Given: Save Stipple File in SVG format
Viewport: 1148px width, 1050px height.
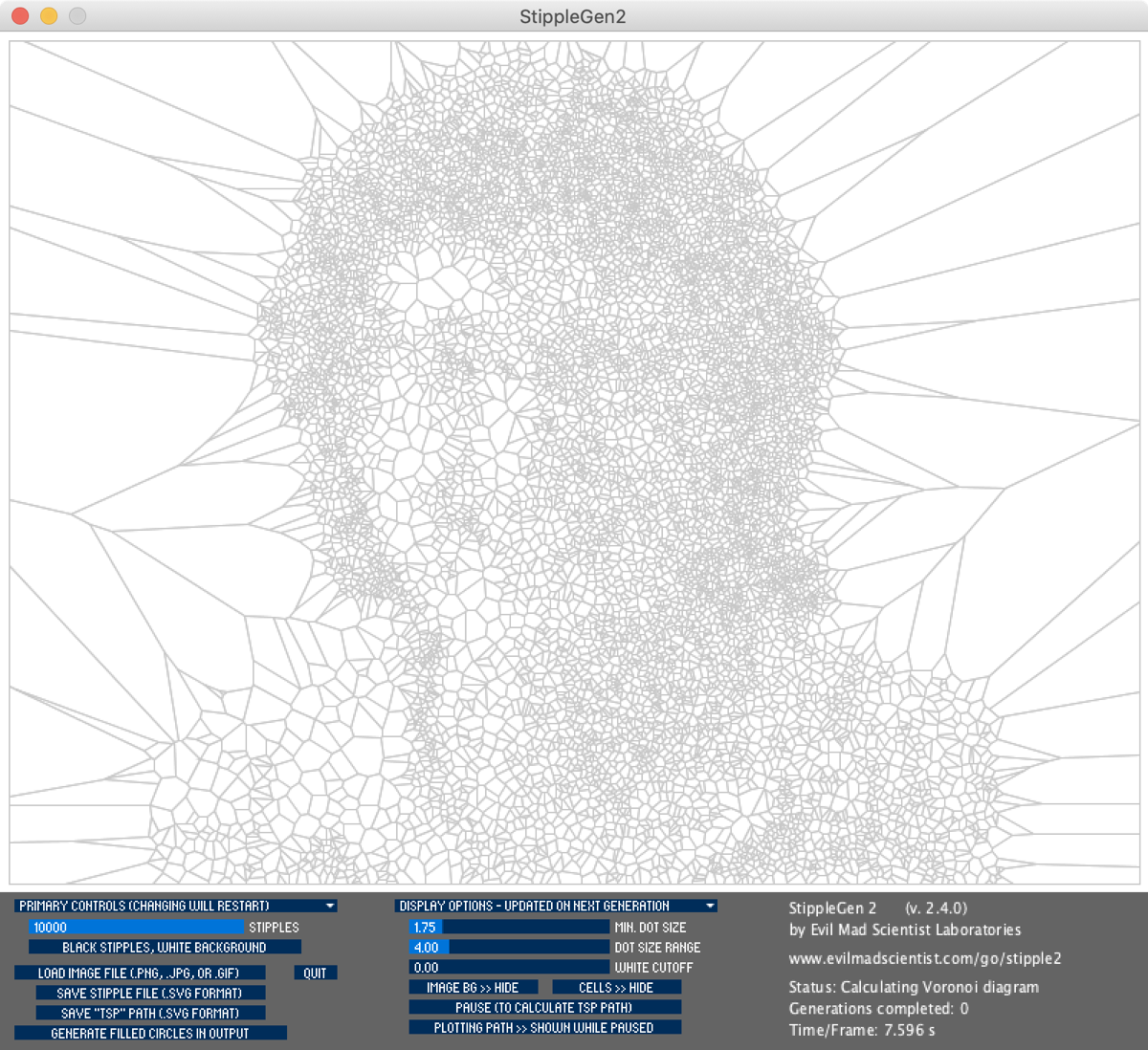Looking at the screenshot, I should pos(149,993).
